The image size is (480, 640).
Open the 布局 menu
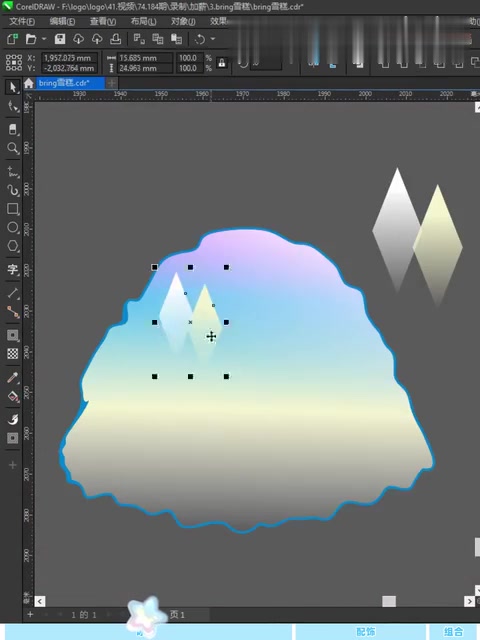tap(143, 21)
